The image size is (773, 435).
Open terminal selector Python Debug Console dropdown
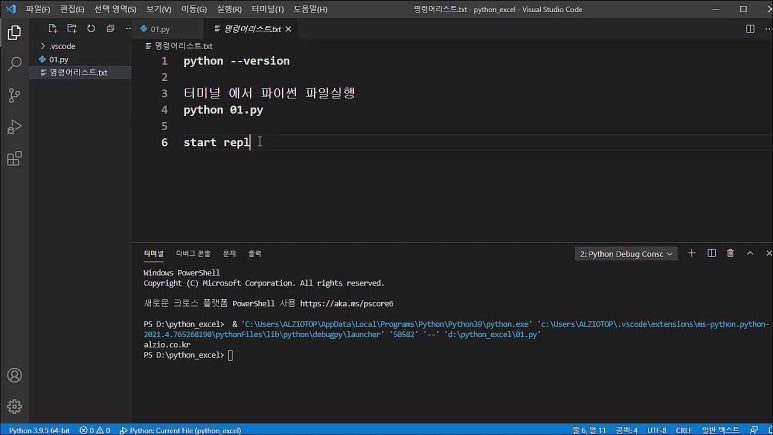coord(626,254)
